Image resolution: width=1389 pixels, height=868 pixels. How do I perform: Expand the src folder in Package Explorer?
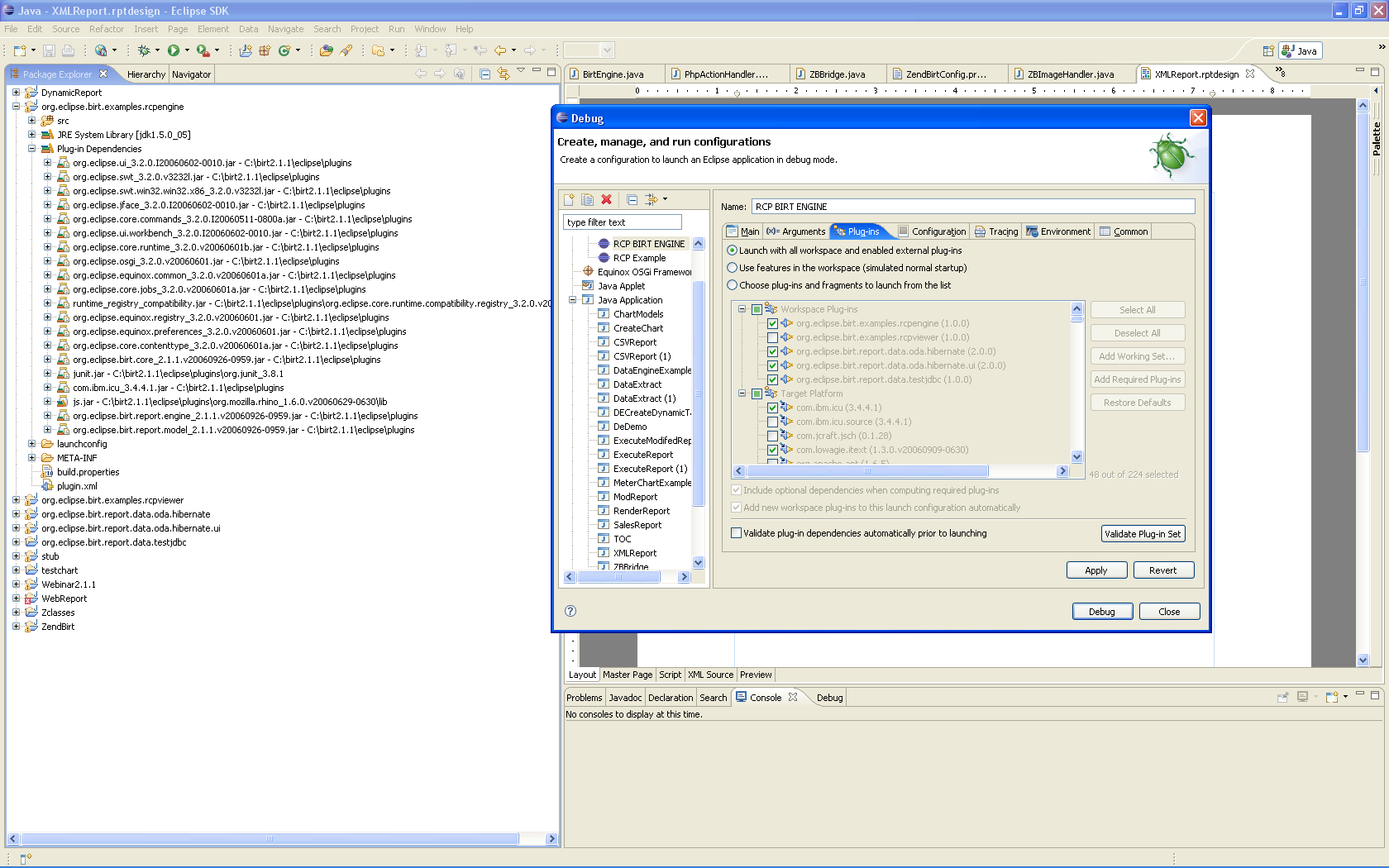pos(31,121)
